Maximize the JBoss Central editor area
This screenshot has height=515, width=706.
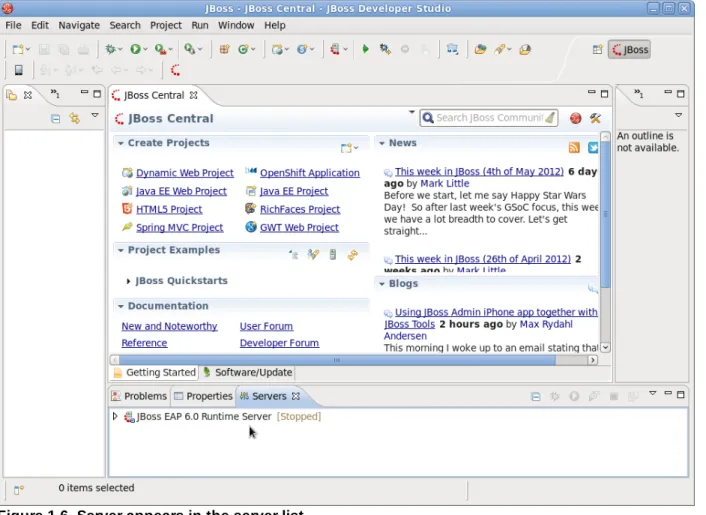tap(604, 94)
